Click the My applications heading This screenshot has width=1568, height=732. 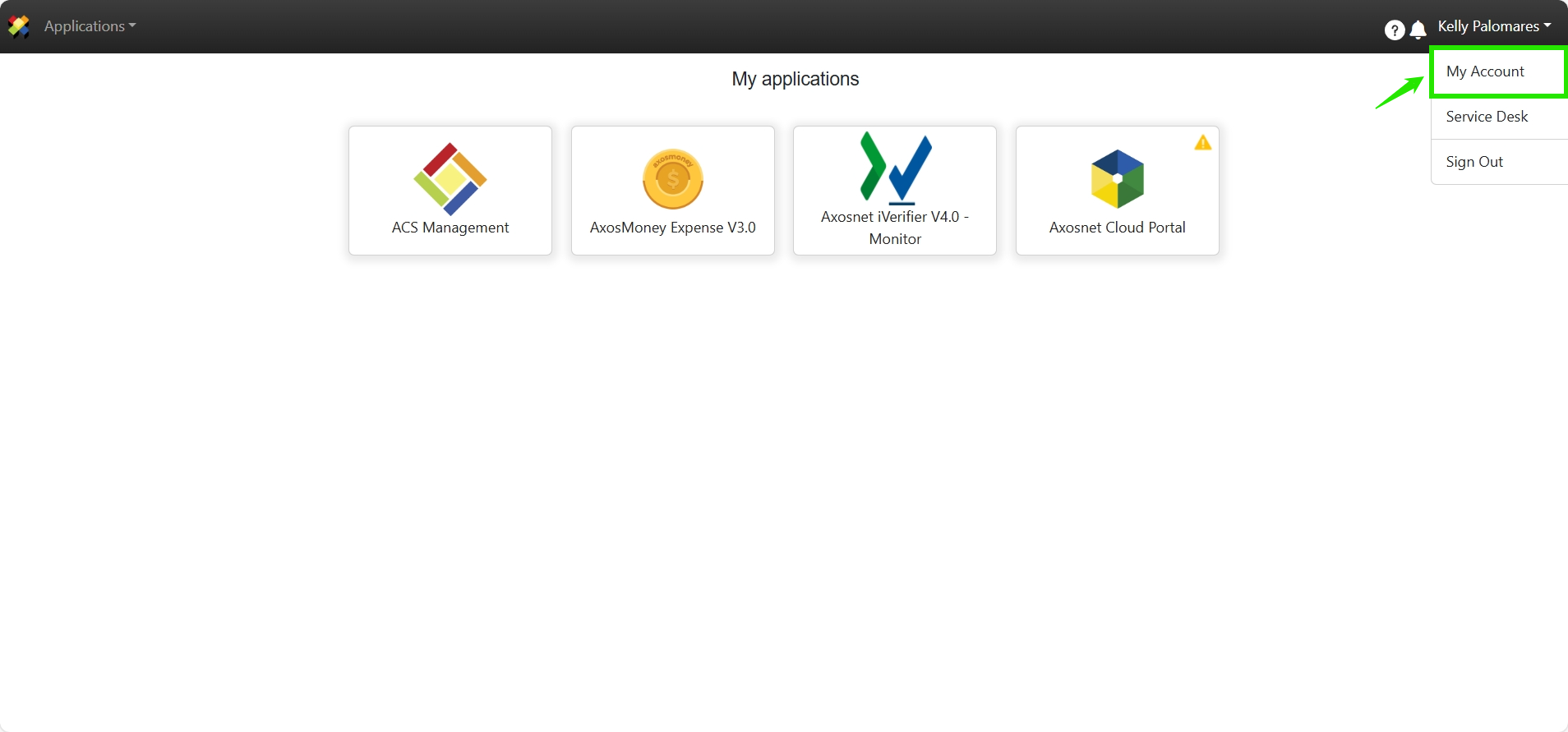click(x=795, y=79)
